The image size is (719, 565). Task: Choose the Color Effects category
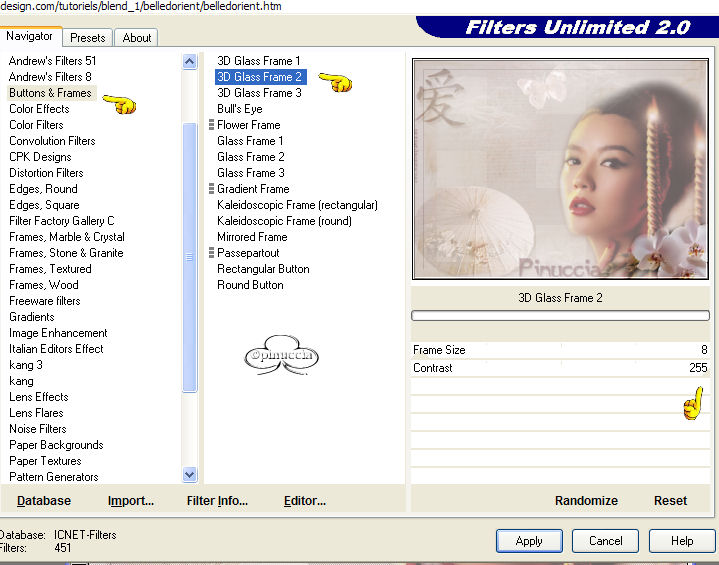[x=39, y=109]
